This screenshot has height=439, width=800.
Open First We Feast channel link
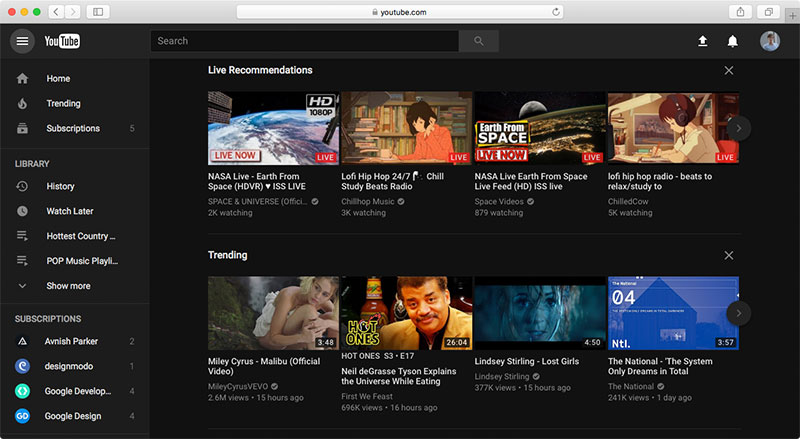click(367, 396)
